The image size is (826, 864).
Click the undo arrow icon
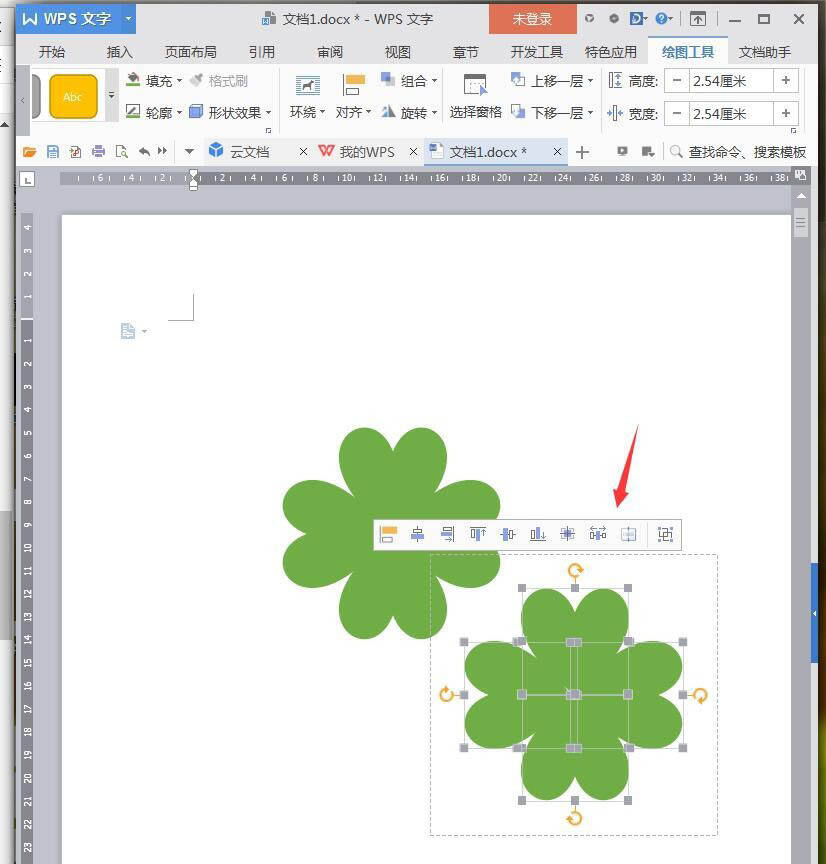144,152
